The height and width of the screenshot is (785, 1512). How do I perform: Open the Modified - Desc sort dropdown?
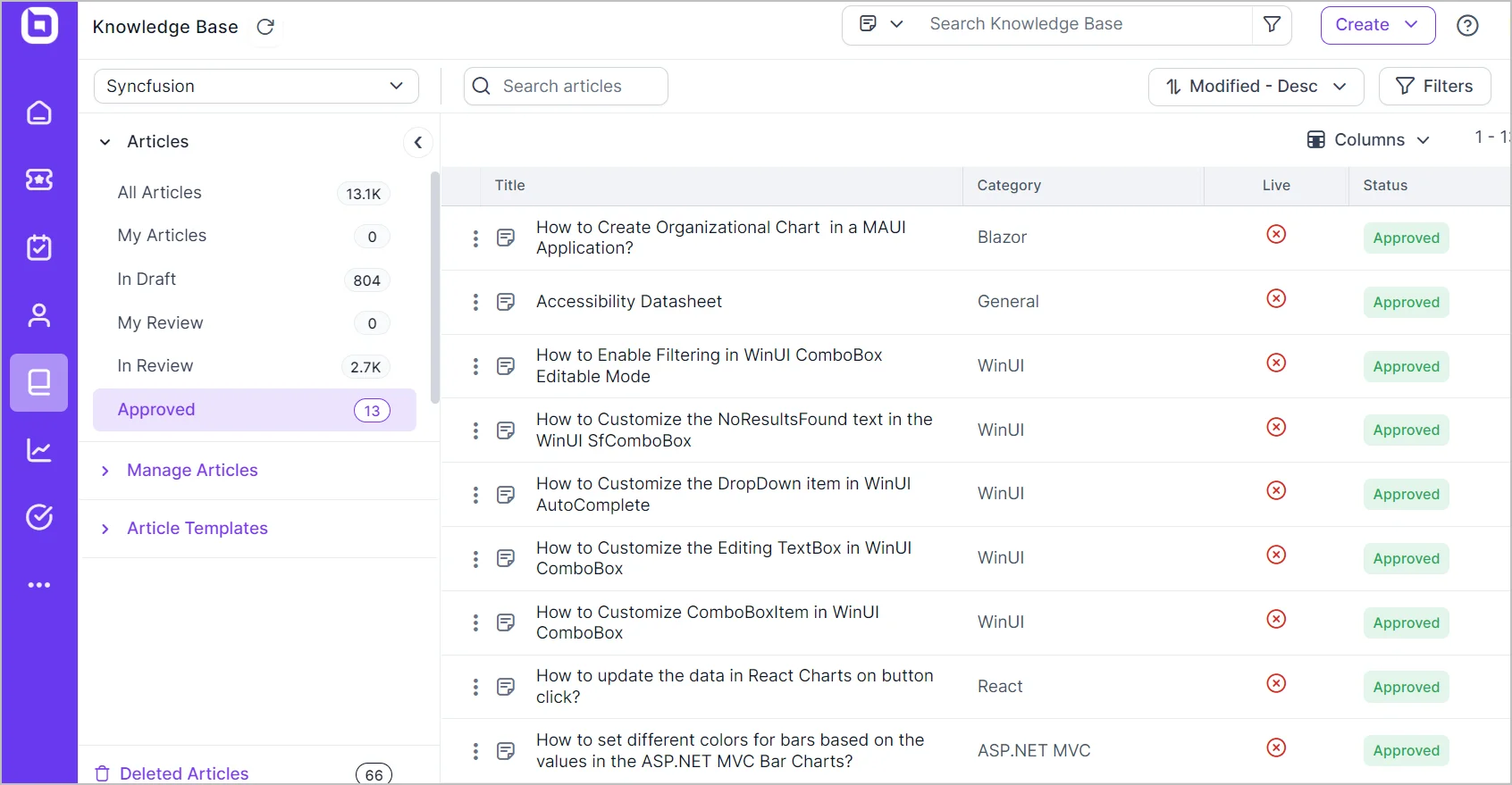1255,87
